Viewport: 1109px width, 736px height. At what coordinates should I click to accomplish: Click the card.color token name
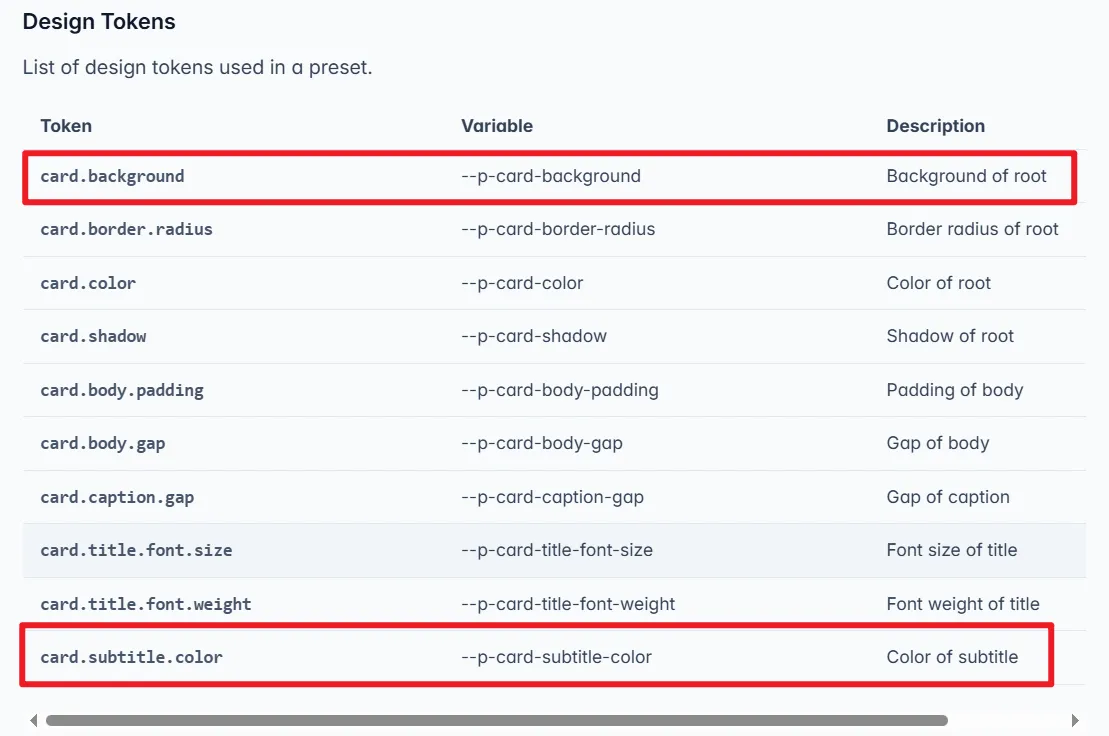[x=88, y=283]
